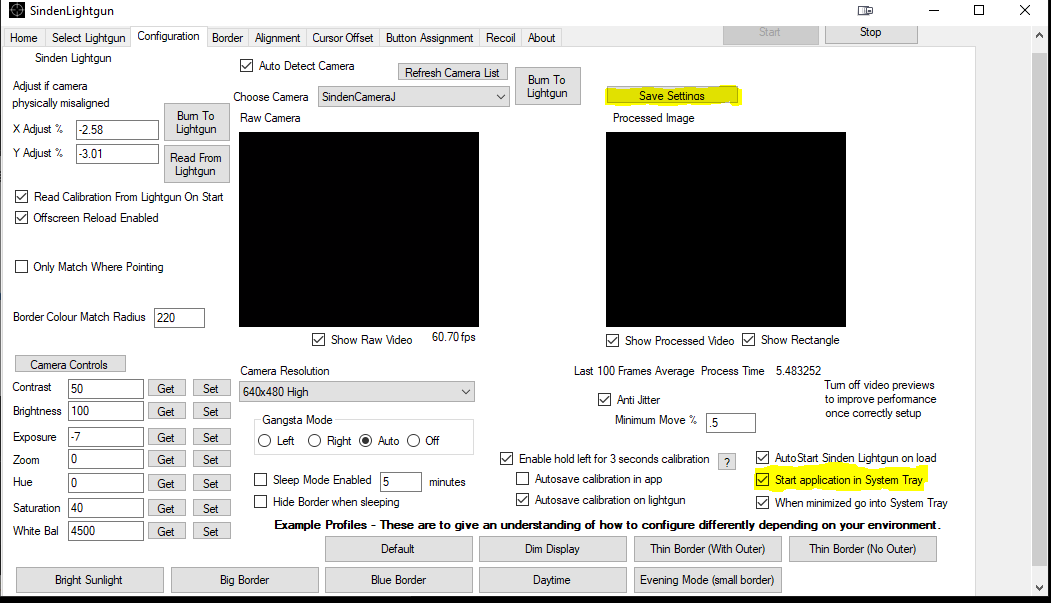Switch to the Alignment tab

[x=277, y=38]
